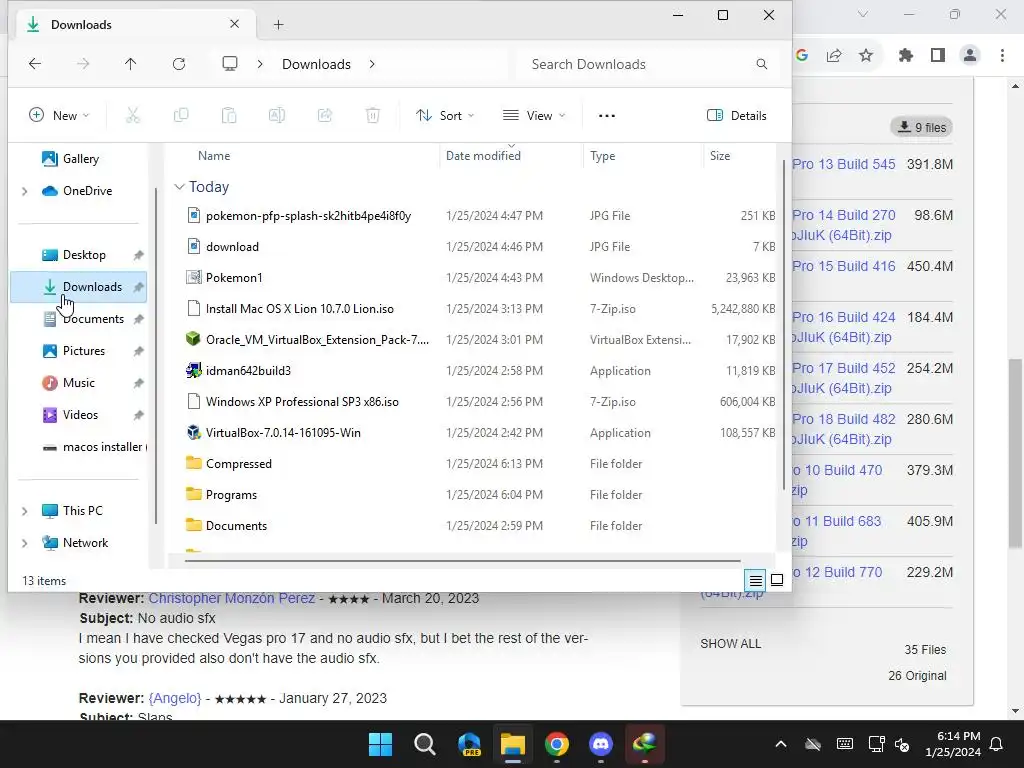Unpin Desktop using its pin icon
This screenshot has width=1024, height=768.
[x=138, y=255]
